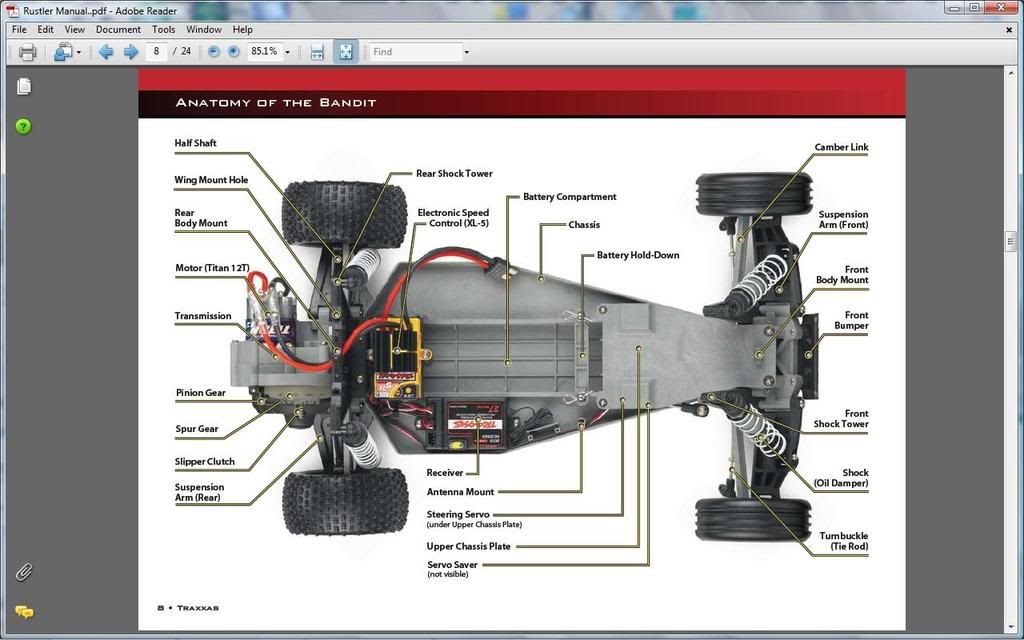Click the 'Receiver' label
The width and height of the screenshot is (1024, 640).
[x=445, y=473]
